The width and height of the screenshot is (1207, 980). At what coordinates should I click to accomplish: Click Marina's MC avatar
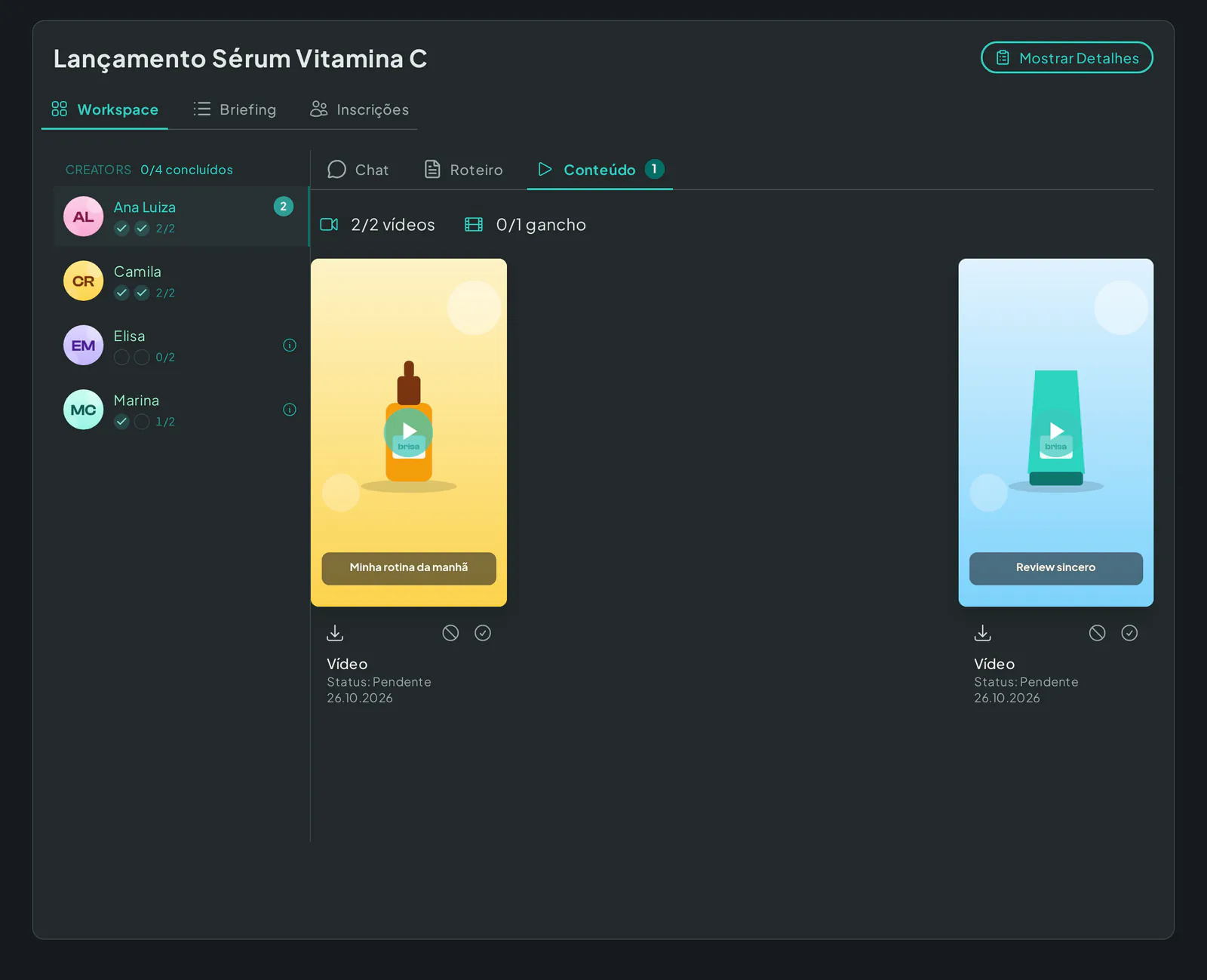click(83, 410)
